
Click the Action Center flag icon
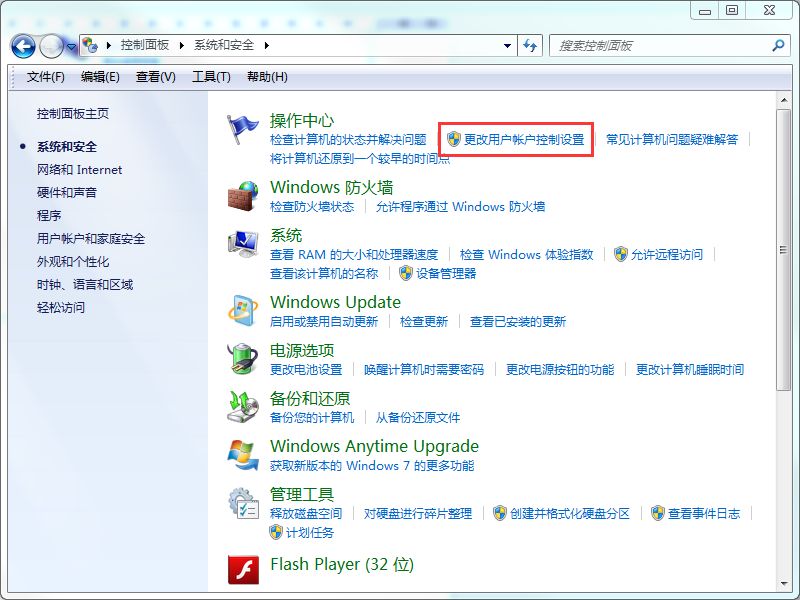coord(243,129)
